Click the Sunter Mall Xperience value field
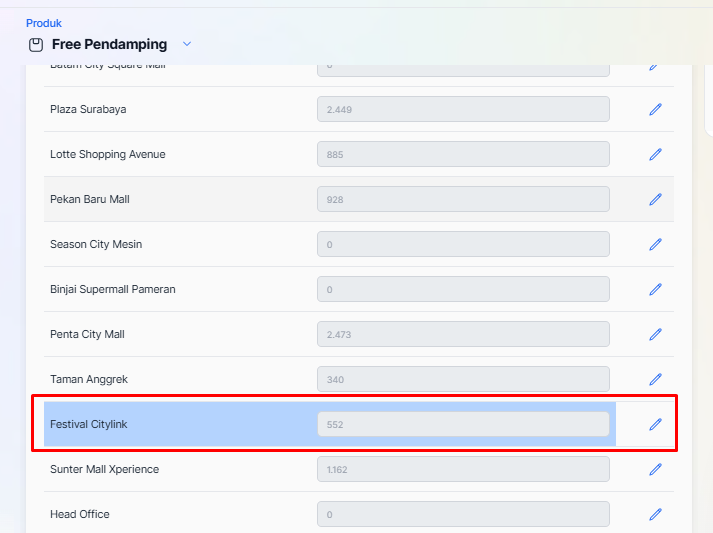 [x=463, y=469]
